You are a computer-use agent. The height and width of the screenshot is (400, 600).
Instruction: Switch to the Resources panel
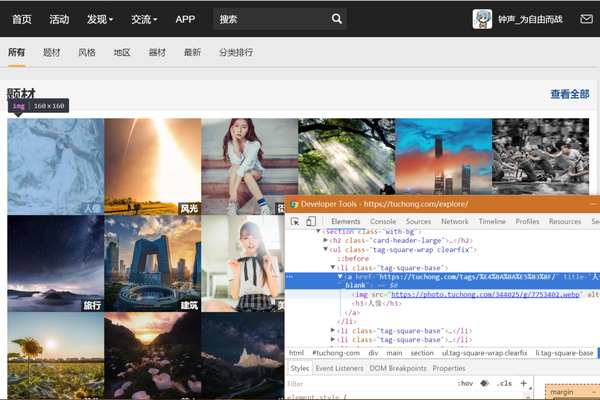pyautogui.click(x=565, y=221)
